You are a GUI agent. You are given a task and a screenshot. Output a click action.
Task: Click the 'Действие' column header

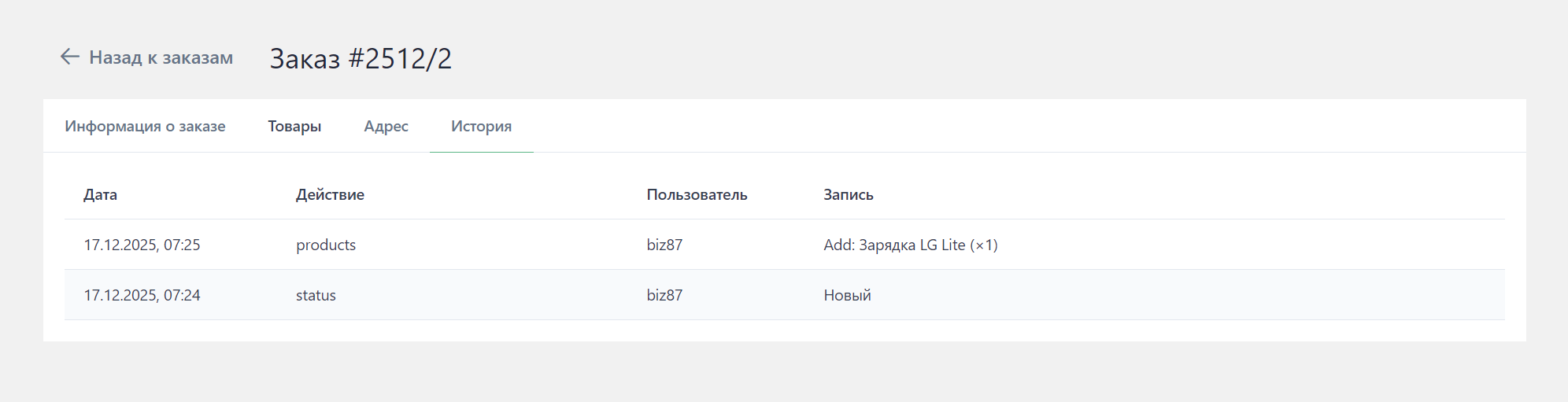coord(330,194)
